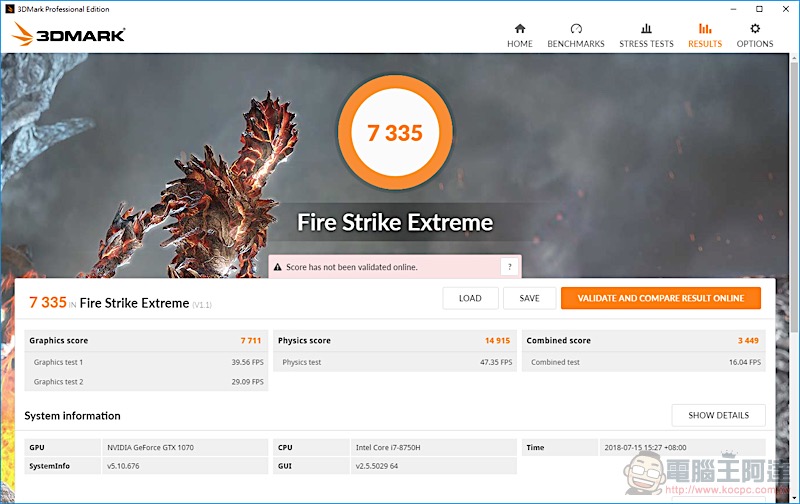Click the Graphics score value 7 711
Image resolution: width=800 pixels, height=504 pixels.
(251, 340)
